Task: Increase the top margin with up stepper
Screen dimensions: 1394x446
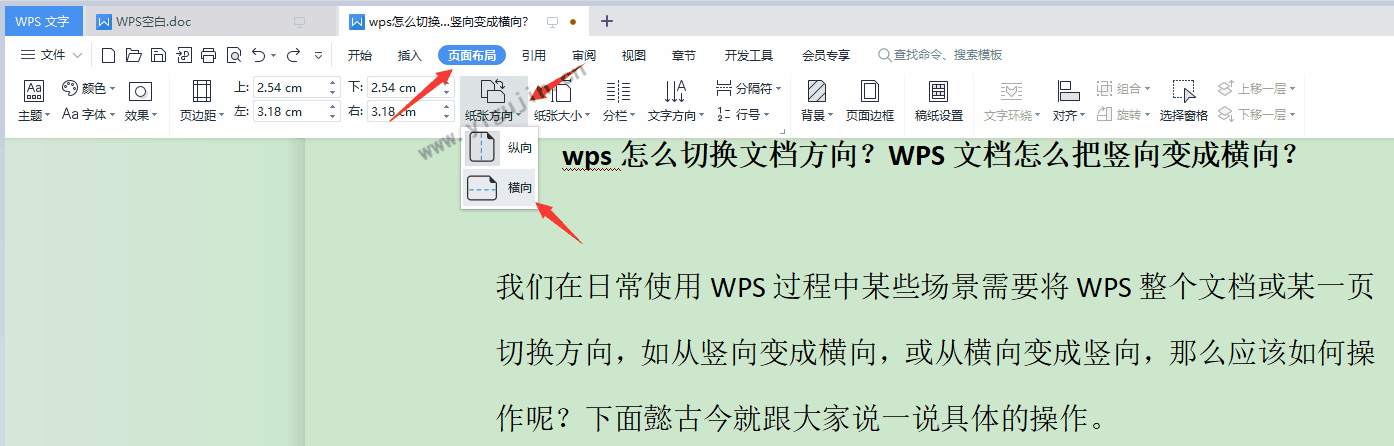Action: 333,84
